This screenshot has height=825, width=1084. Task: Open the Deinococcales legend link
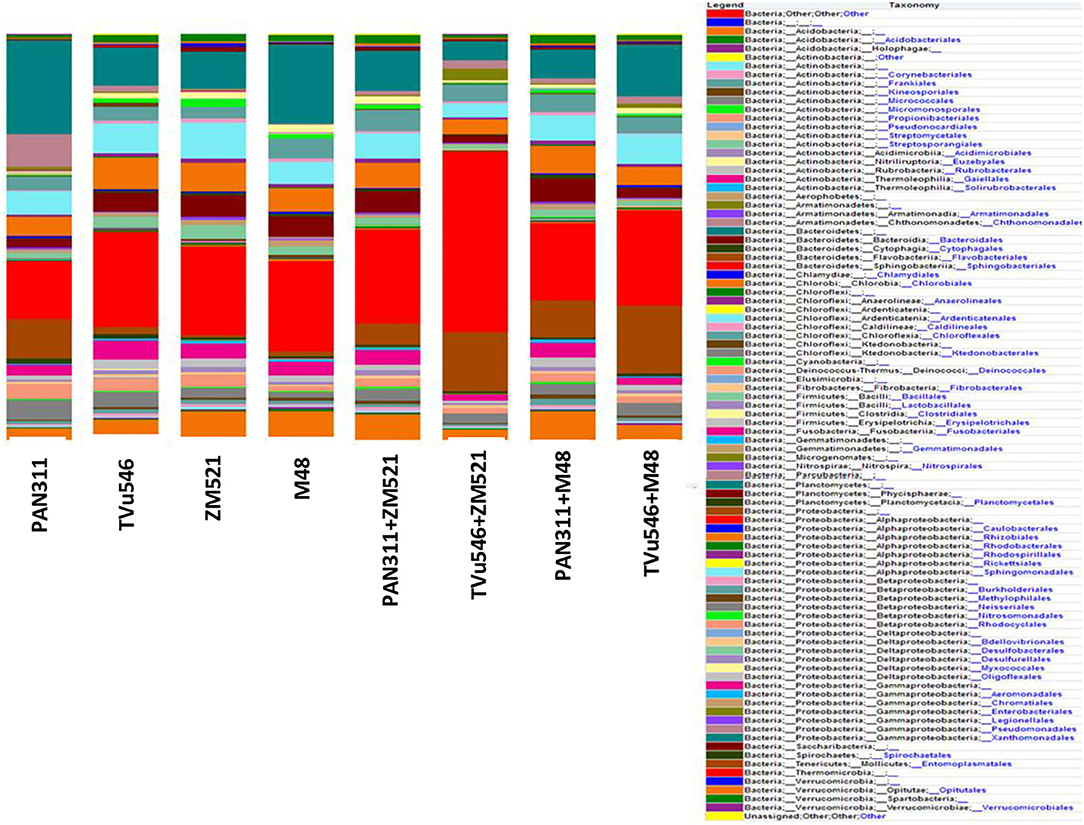(1011, 371)
